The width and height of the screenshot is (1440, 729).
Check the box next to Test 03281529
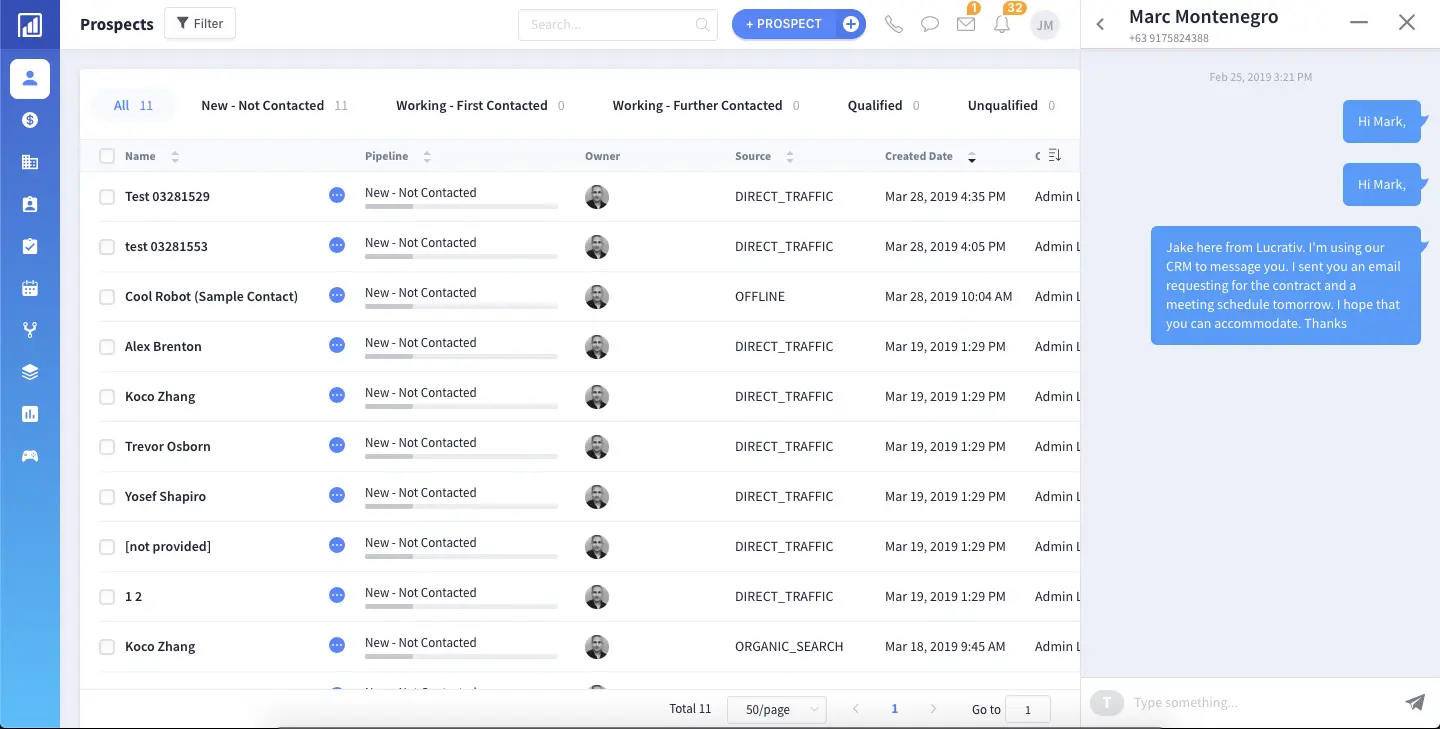tap(107, 197)
